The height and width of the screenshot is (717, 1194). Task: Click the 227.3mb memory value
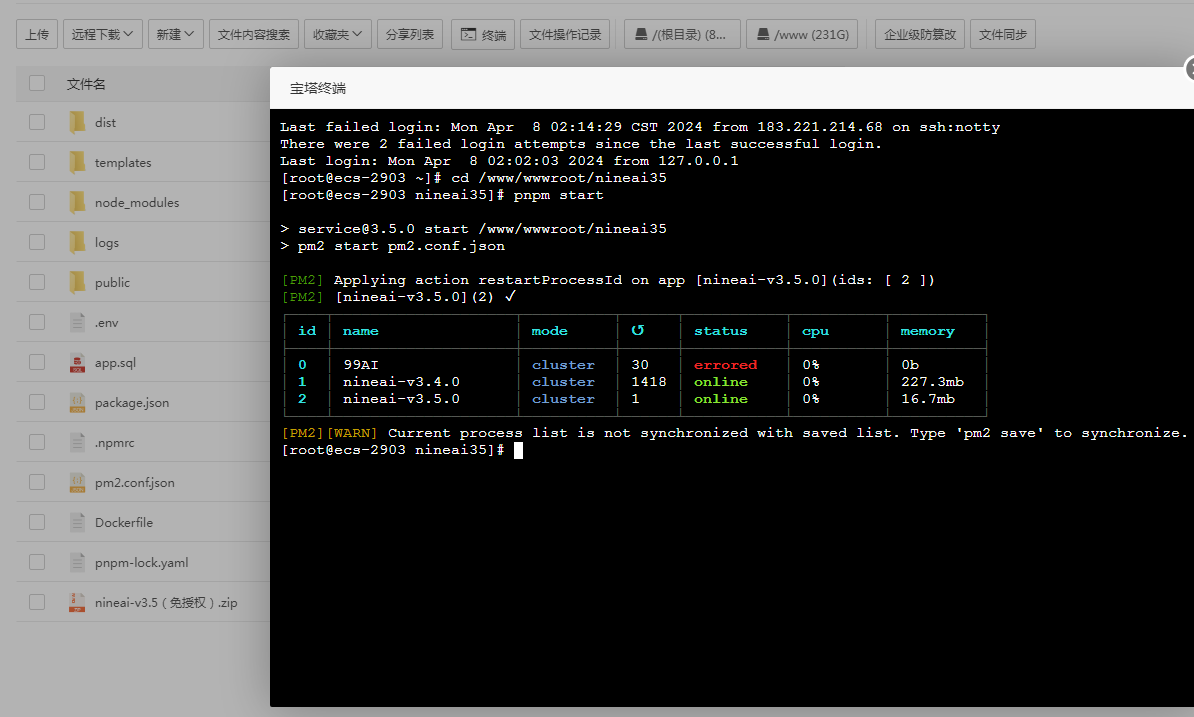(933, 381)
